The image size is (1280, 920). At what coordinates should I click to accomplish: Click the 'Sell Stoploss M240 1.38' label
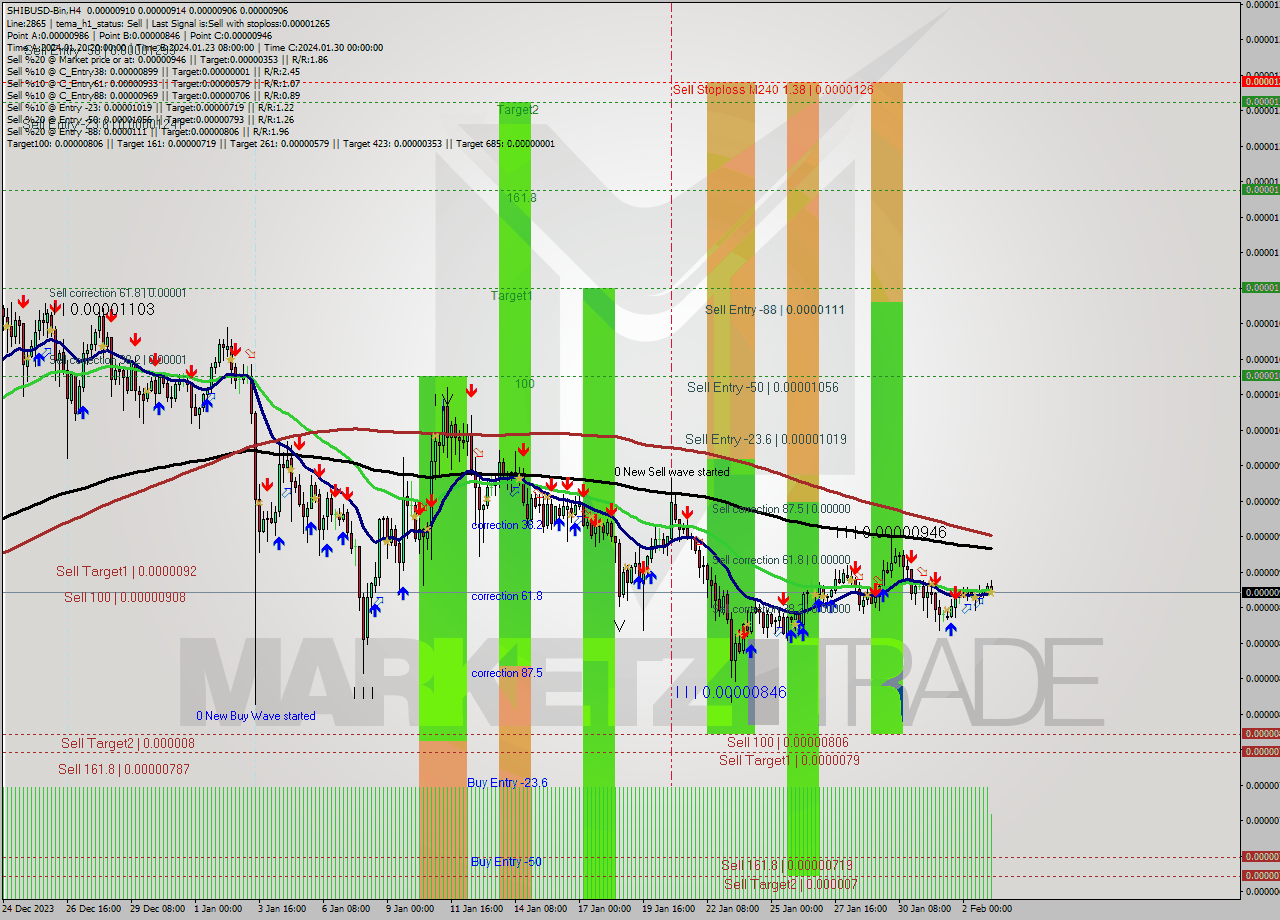[x=773, y=90]
